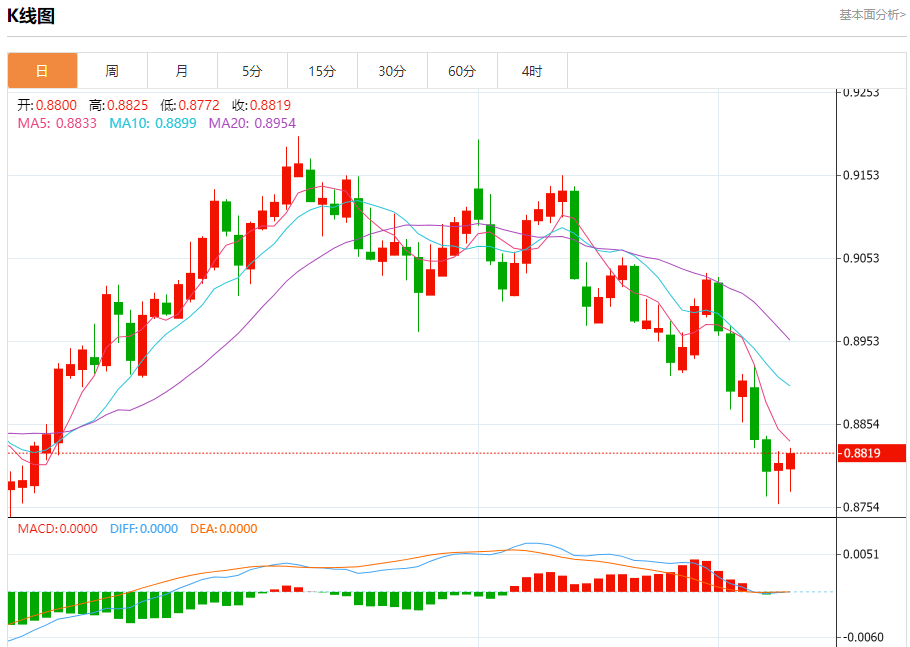The width and height of the screenshot is (910, 647).
Task: Open the 30分 timeframe tab
Action: [392, 71]
